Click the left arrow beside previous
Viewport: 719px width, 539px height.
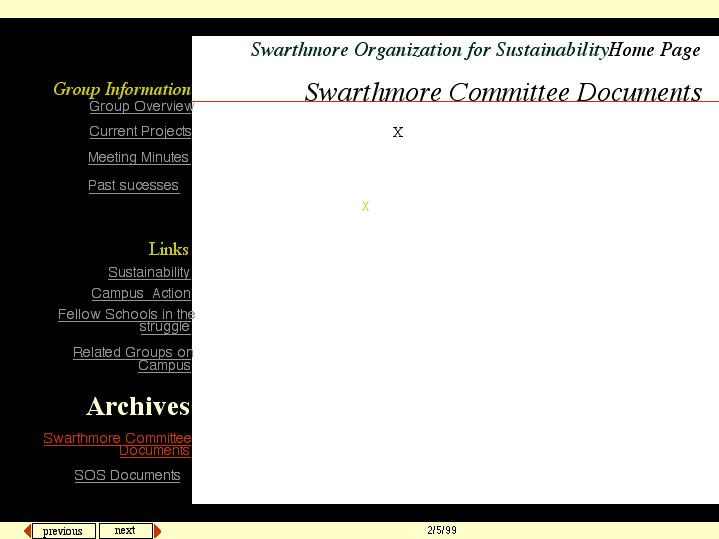27,531
